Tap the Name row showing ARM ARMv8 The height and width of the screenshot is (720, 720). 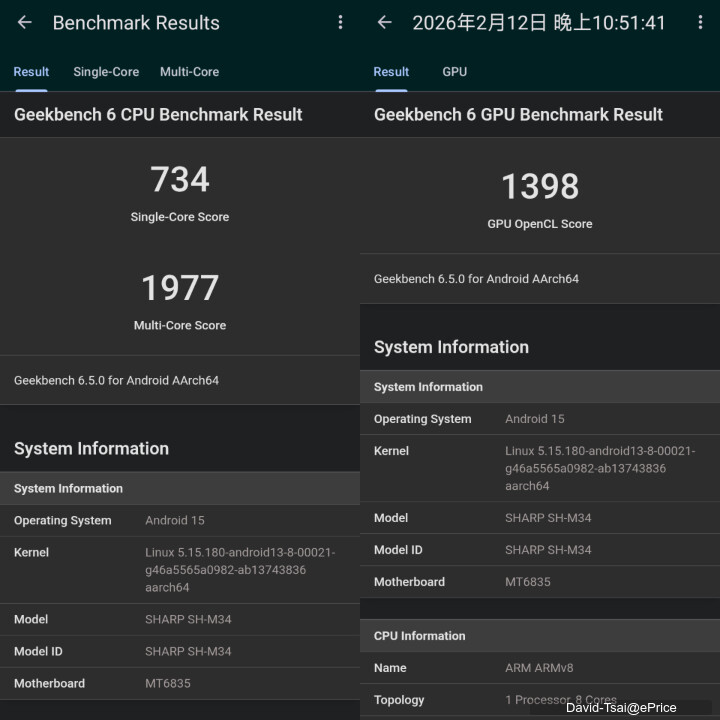point(540,668)
